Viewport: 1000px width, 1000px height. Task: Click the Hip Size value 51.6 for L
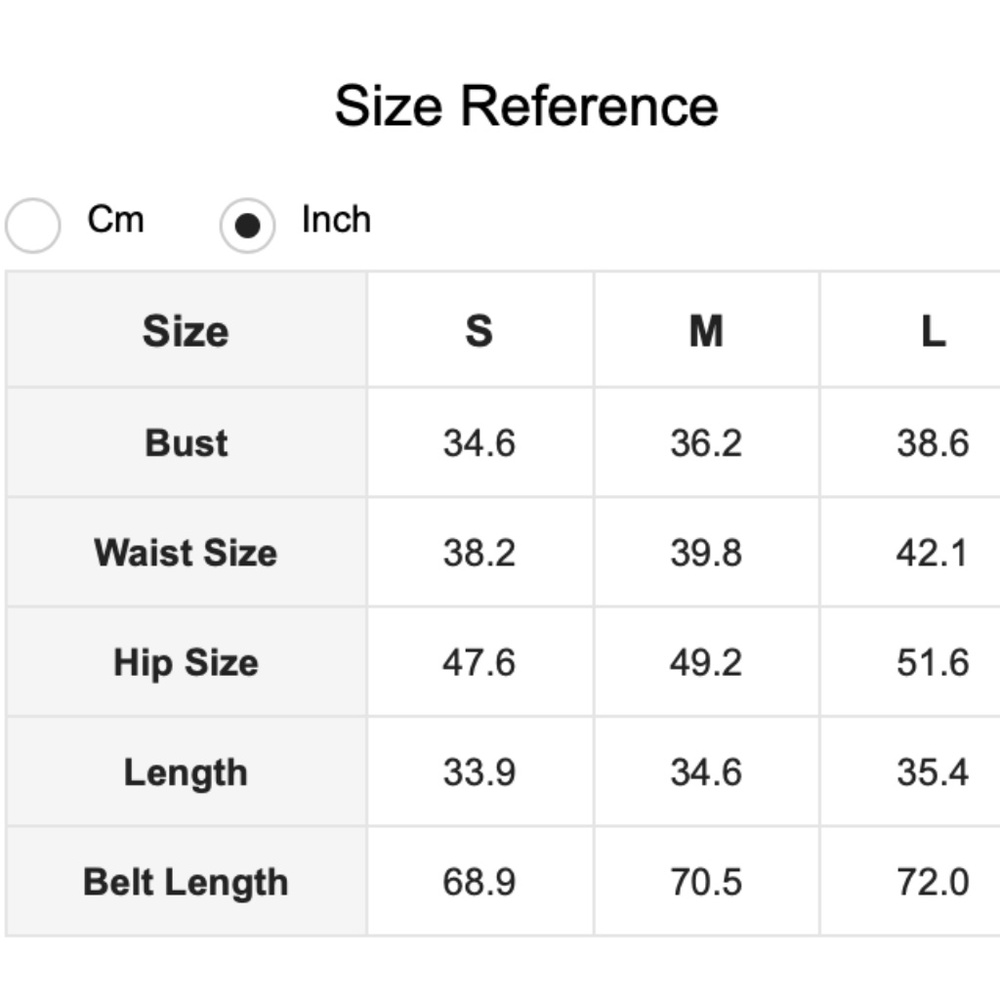click(x=932, y=662)
